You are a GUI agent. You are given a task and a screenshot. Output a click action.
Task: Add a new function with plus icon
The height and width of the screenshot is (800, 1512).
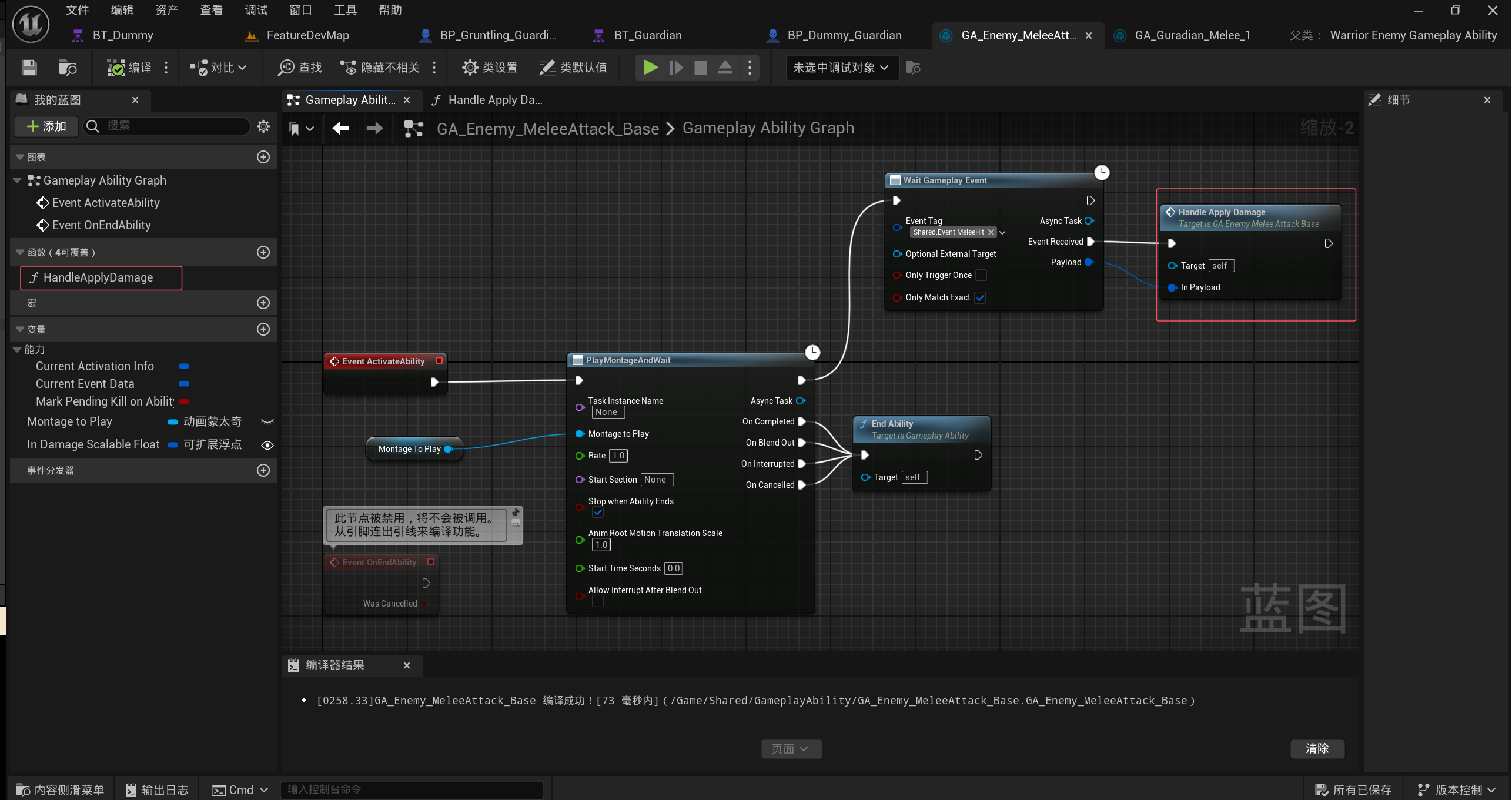tap(263, 252)
